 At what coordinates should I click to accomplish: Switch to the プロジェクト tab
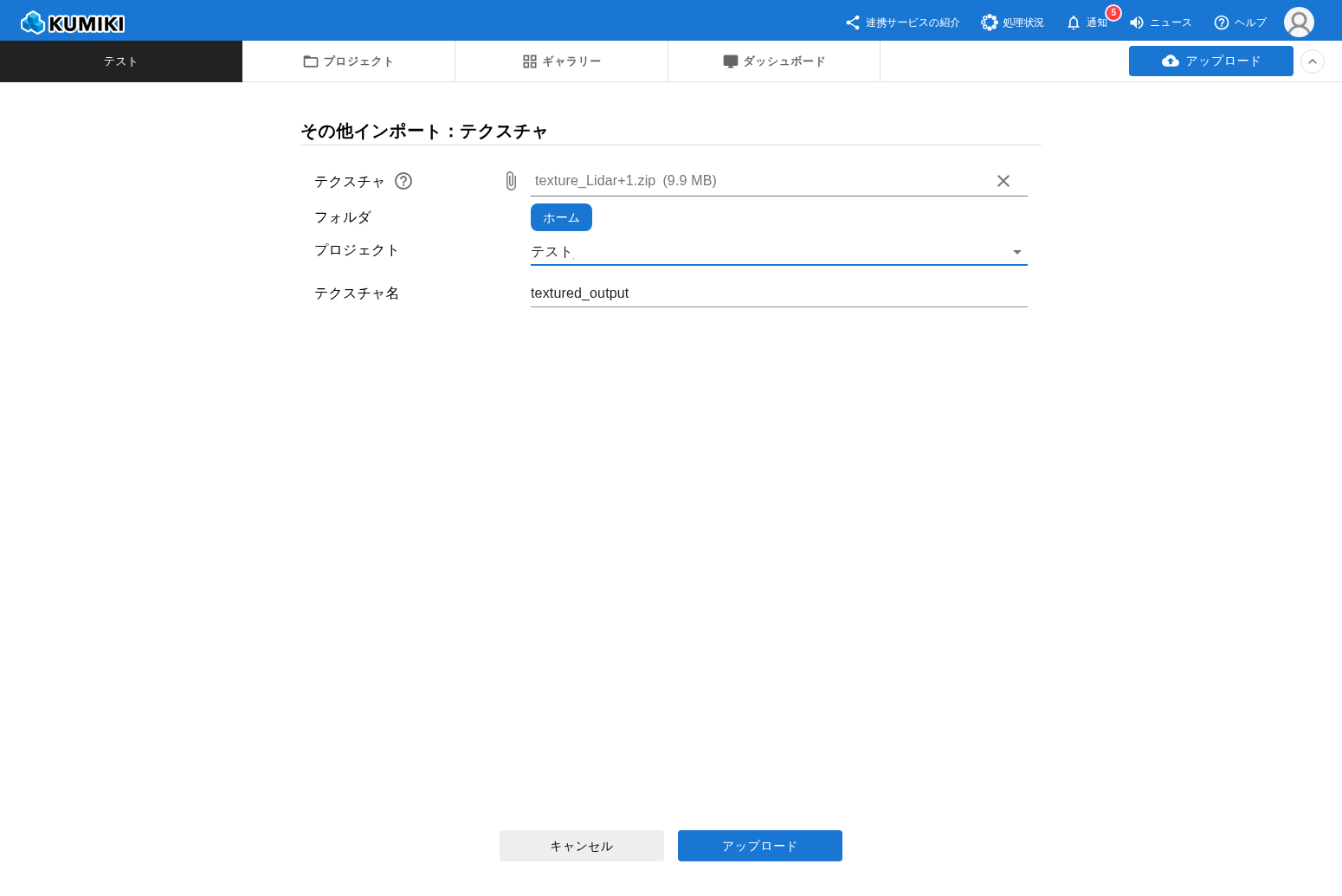[x=348, y=61]
